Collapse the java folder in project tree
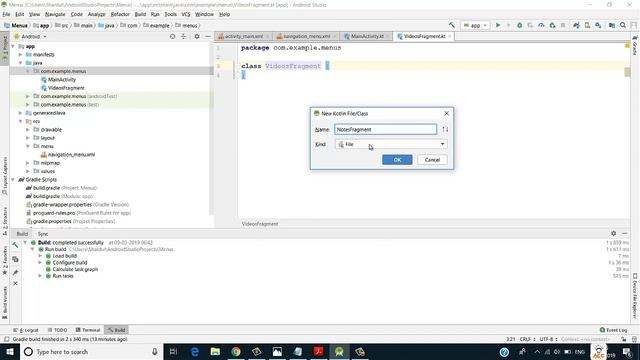The width and height of the screenshot is (640, 360). (x=20, y=63)
